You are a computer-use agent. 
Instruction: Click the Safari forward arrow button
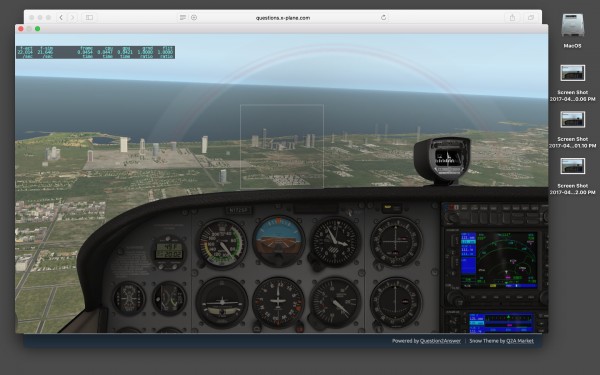click(x=72, y=18)
